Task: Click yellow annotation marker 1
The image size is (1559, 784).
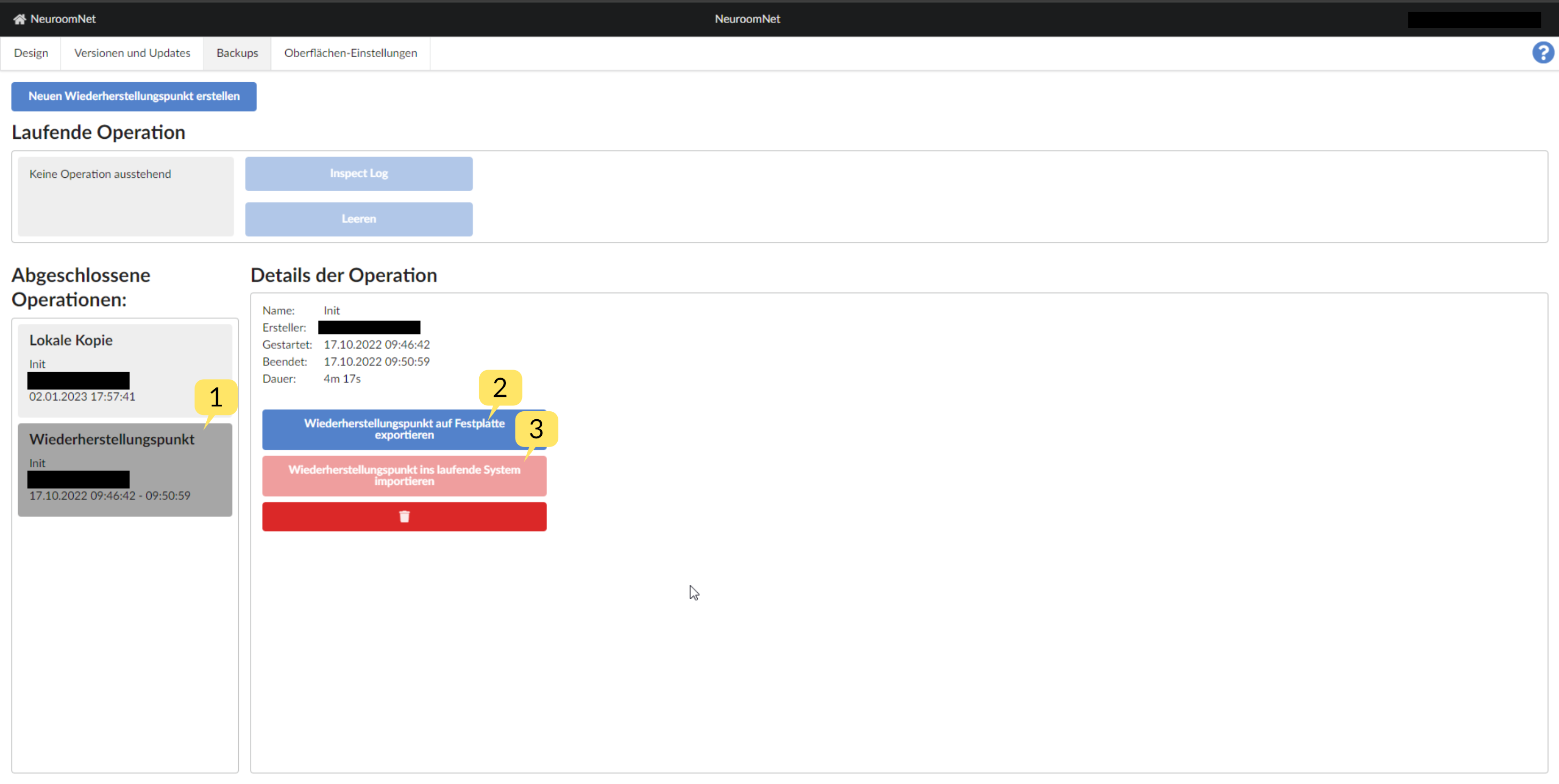Action: coord(215,397)
